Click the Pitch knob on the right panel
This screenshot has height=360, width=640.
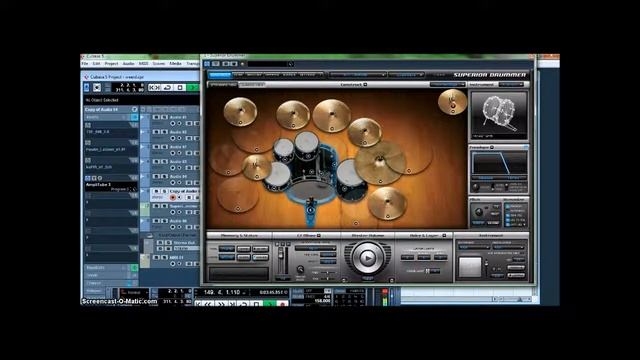coord(479,212)
